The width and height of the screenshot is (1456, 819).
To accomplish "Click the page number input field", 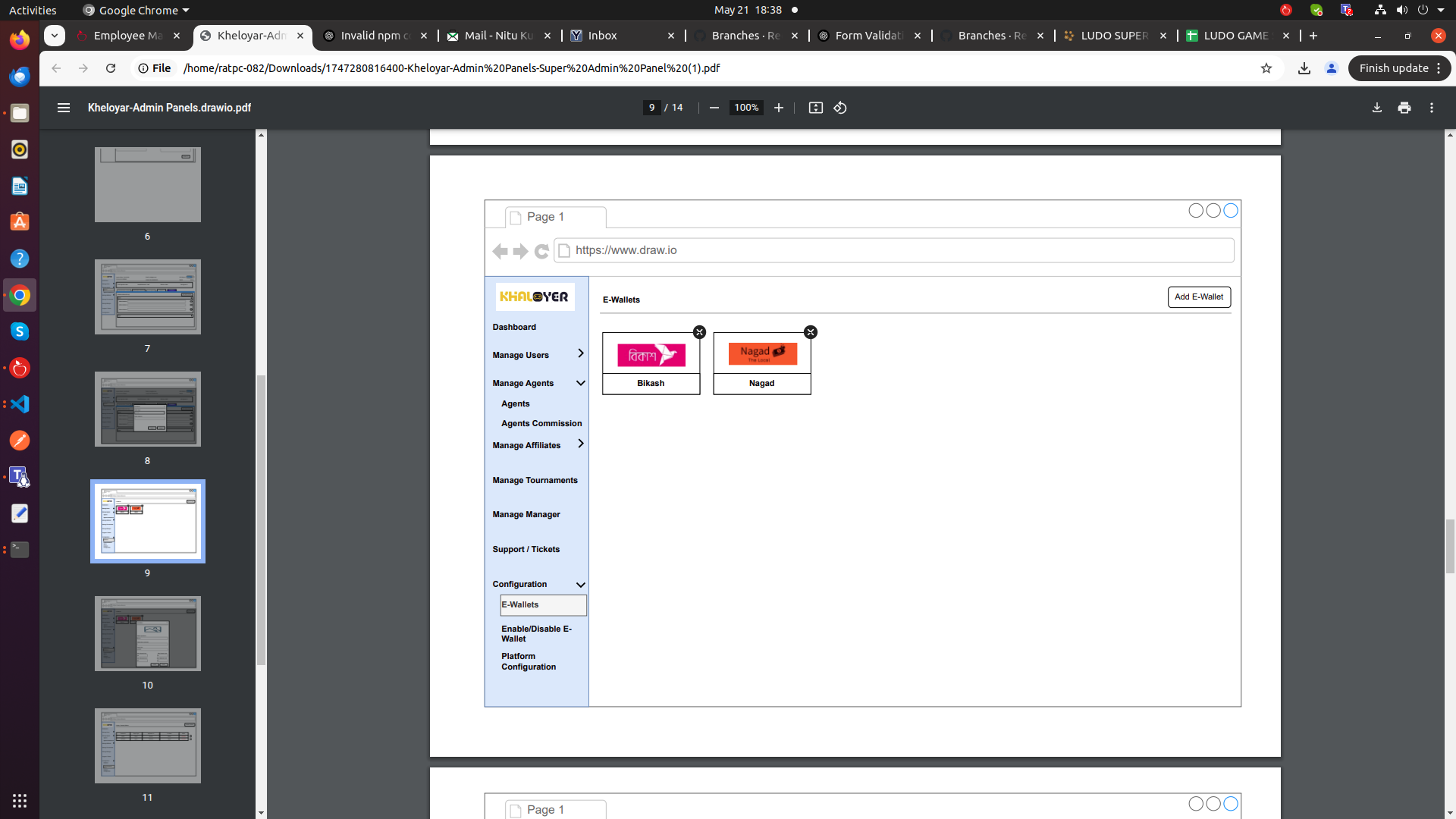I will pos(651,108).
